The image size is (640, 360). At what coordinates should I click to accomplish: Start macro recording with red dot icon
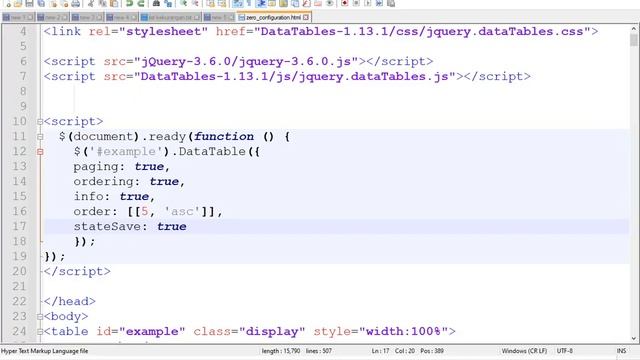pyautogui.click(x=344, y=4)
